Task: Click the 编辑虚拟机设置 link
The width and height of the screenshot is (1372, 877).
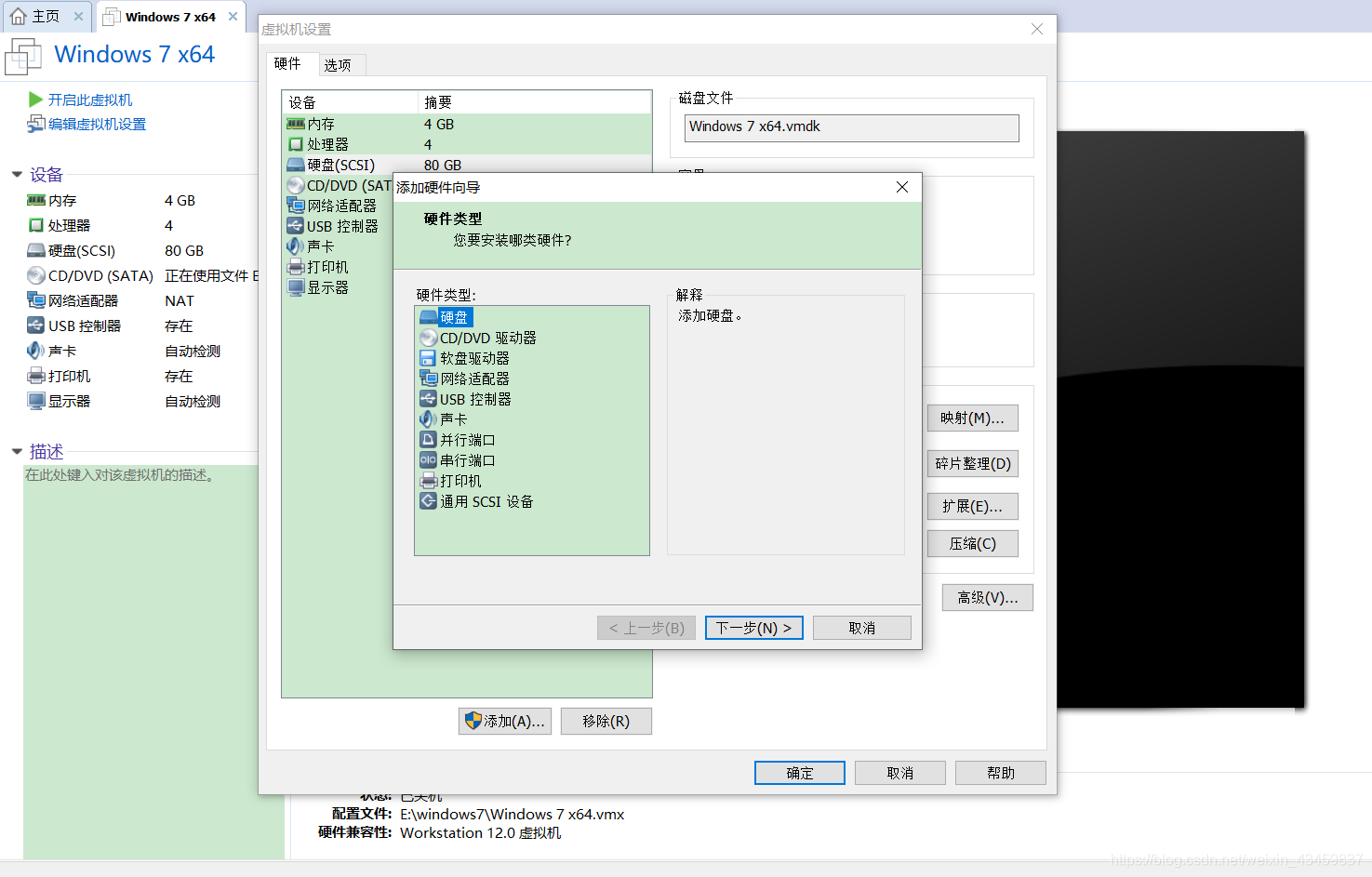Action: point(97,124)
